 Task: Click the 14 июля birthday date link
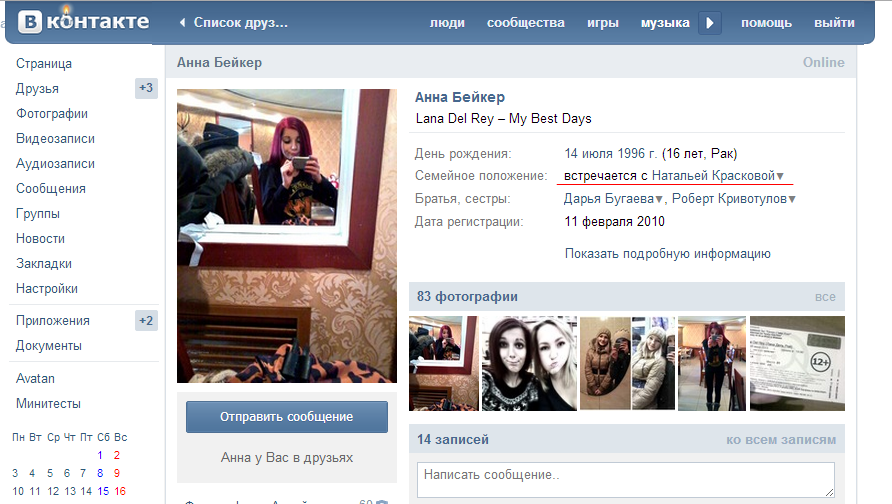589,154
